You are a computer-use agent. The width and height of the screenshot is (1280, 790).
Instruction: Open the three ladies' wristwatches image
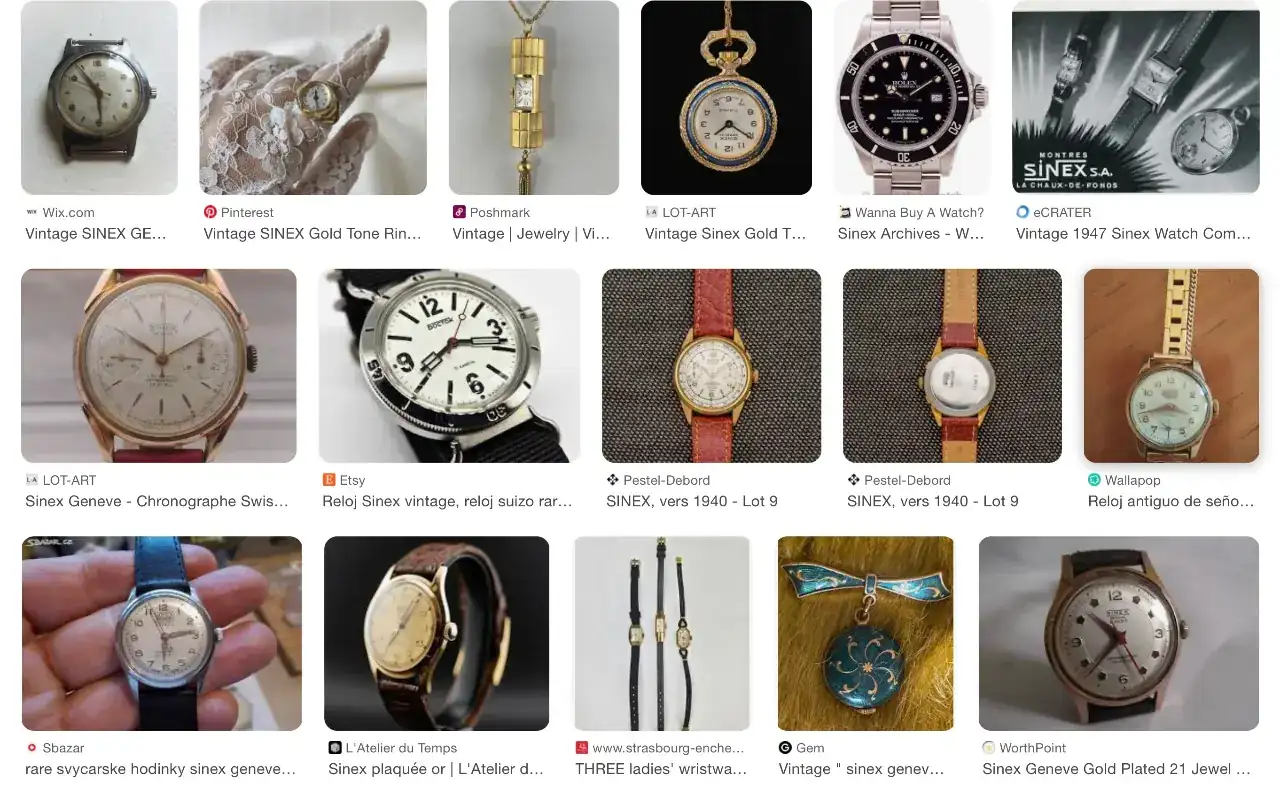662,634
